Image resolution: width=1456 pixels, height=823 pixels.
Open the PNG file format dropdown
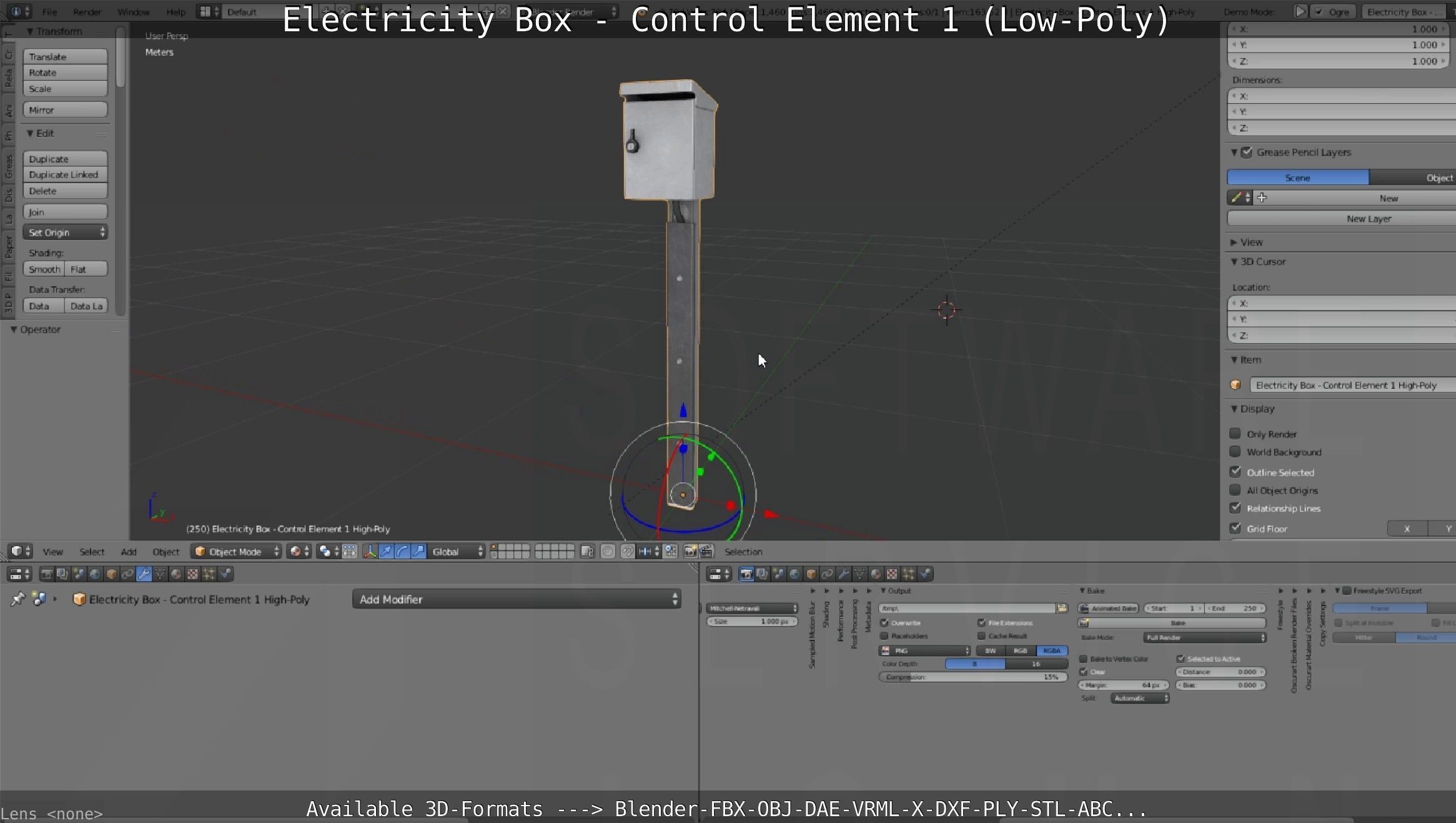point(924,651)
